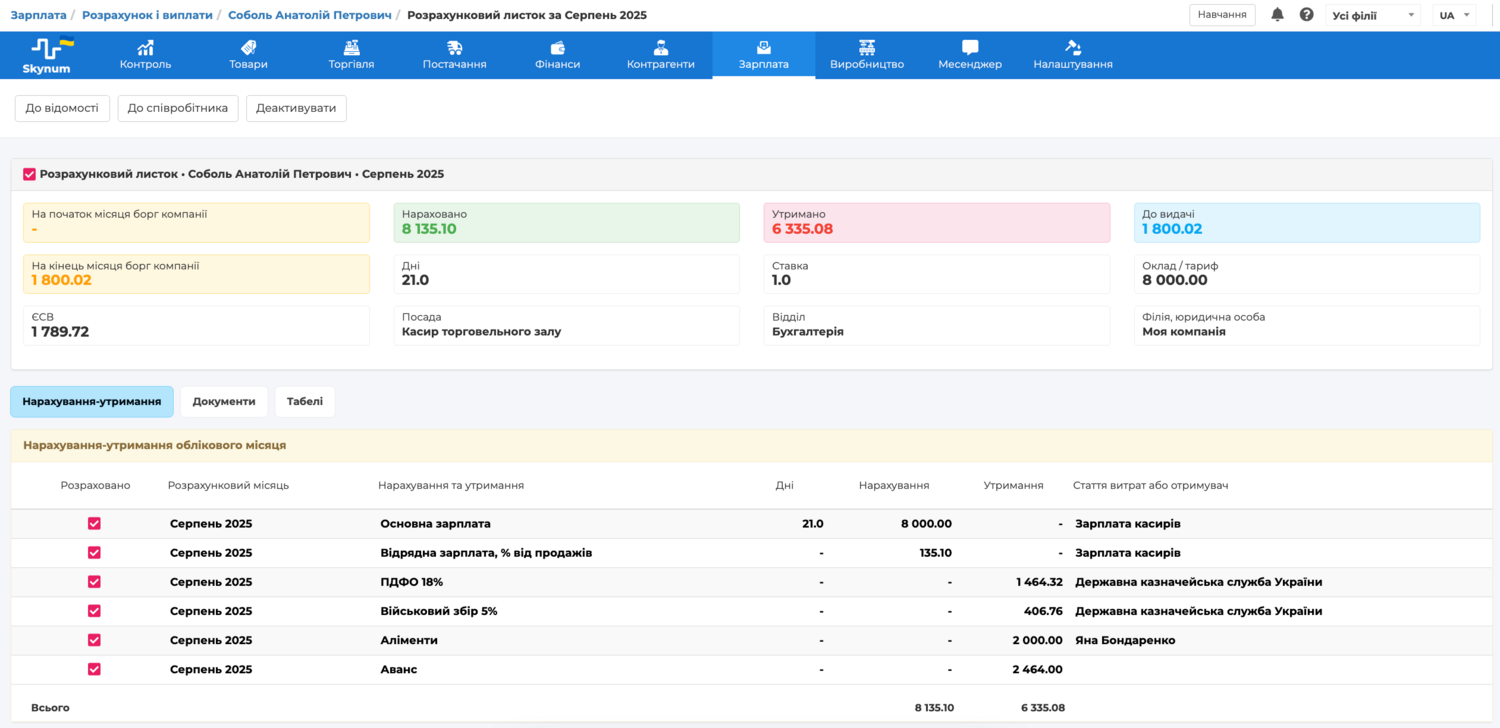Click the notifications bell icon
The height and width of the screenshot is (728, 1500).
(1277, 15)
